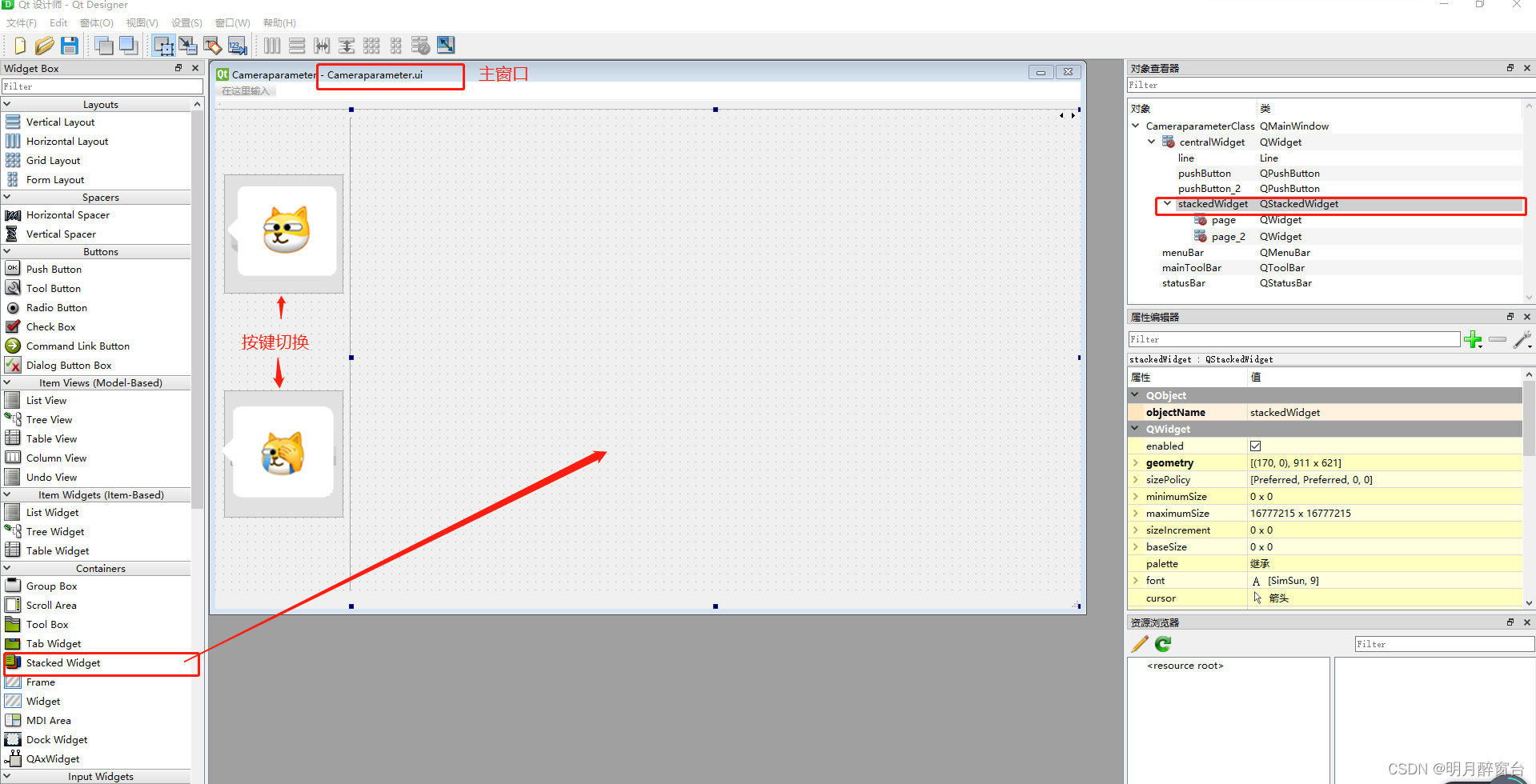Select pushButton_2 in the object tree

pos(1209,189)
